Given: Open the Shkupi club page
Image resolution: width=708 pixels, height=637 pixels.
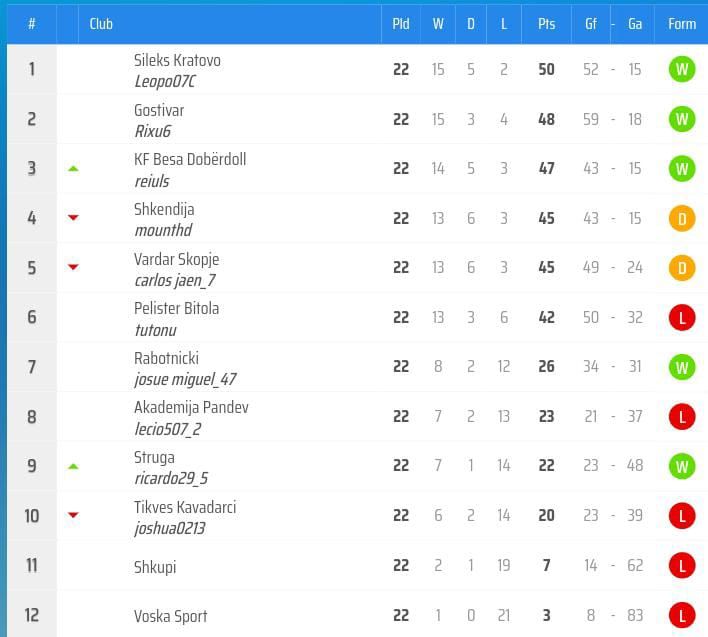Looking at the screenshot, I should (155, 567).
